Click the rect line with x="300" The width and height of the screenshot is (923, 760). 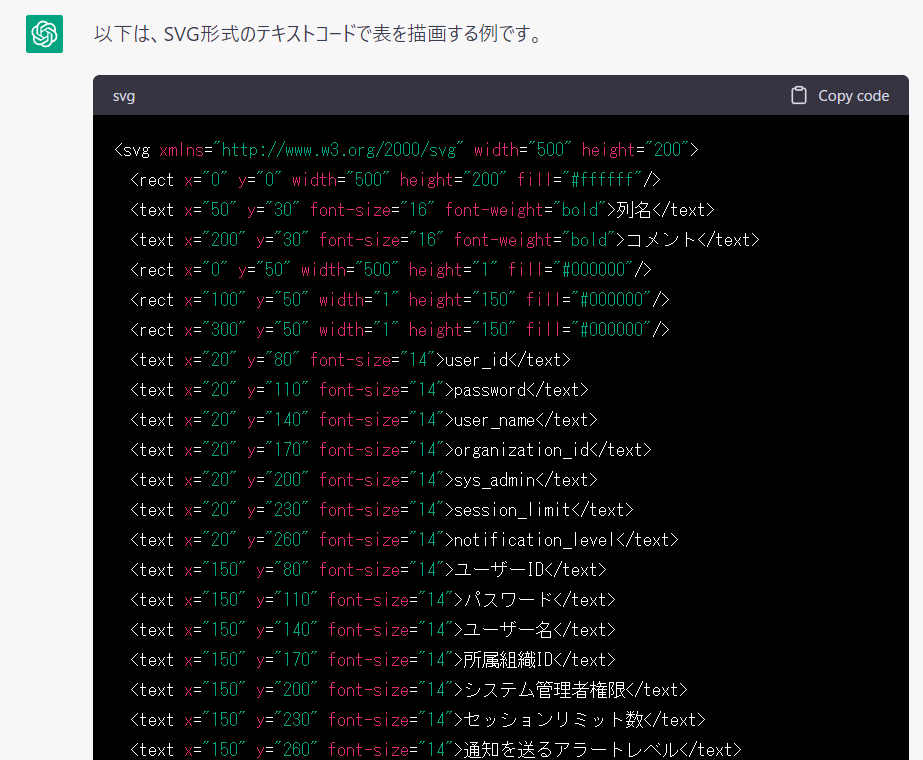[x=400, y=330]
